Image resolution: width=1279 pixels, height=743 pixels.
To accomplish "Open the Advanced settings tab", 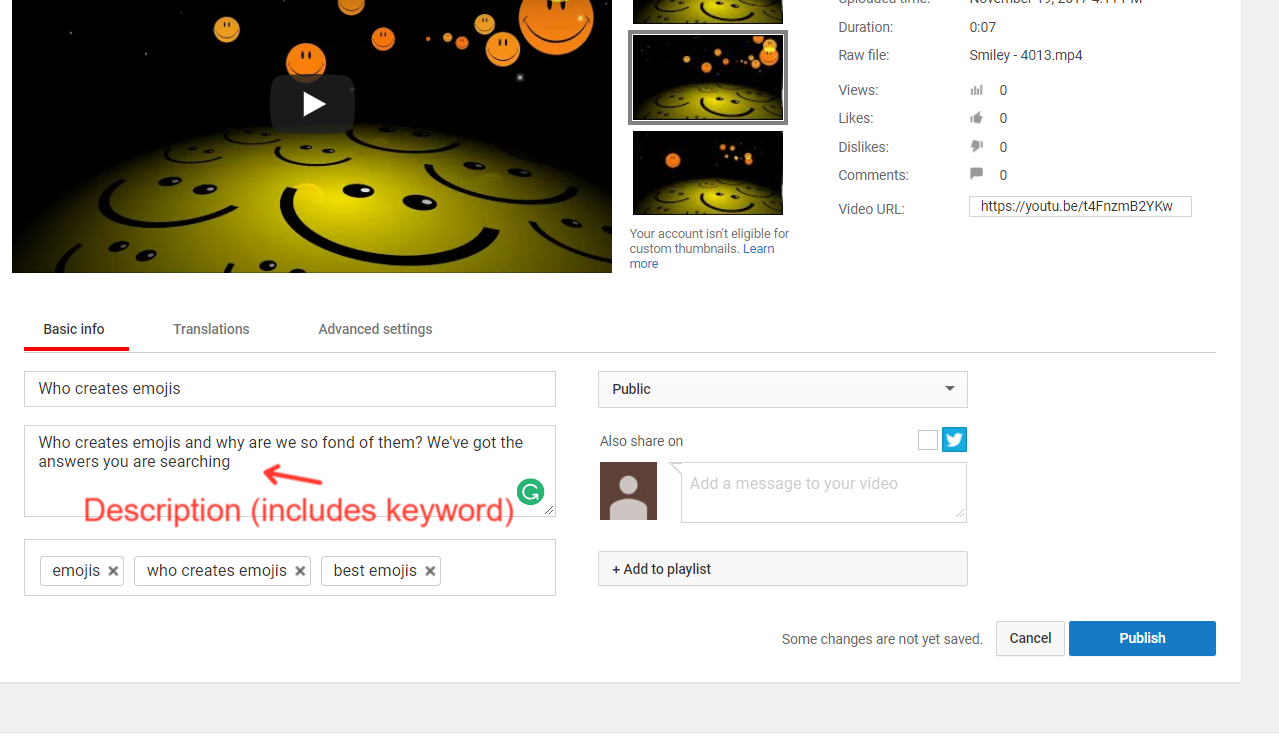I will point(375,329).
